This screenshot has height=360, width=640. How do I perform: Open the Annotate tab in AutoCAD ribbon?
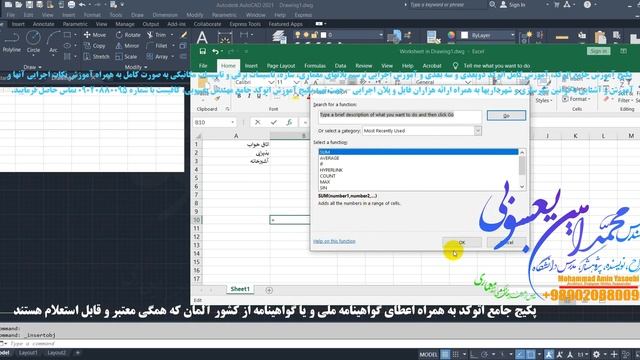[x=43, y=24]
